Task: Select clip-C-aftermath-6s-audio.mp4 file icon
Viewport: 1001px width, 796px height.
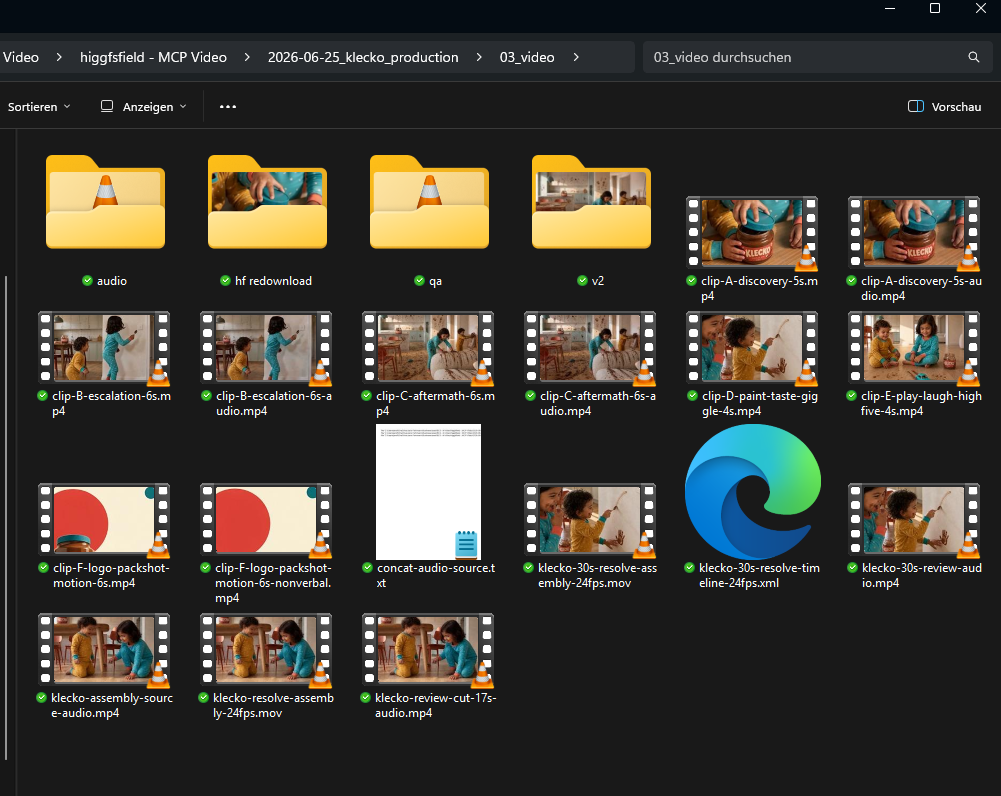Action: pyautogui.click(x=591, y=348)
